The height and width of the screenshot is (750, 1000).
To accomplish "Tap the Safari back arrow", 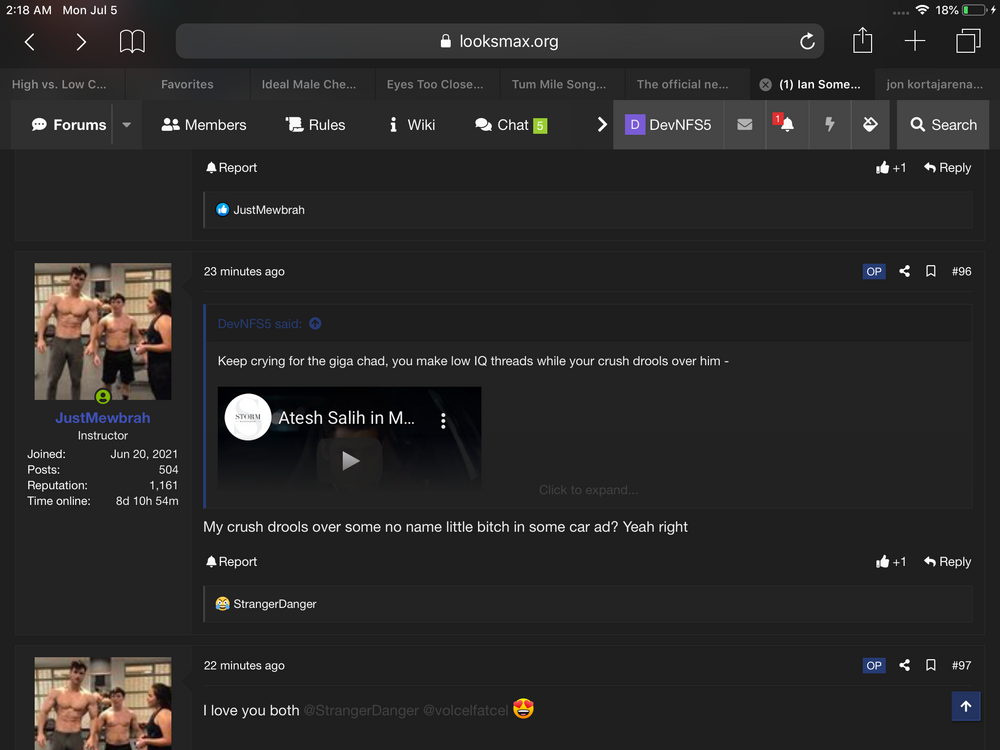I will 30,42.
